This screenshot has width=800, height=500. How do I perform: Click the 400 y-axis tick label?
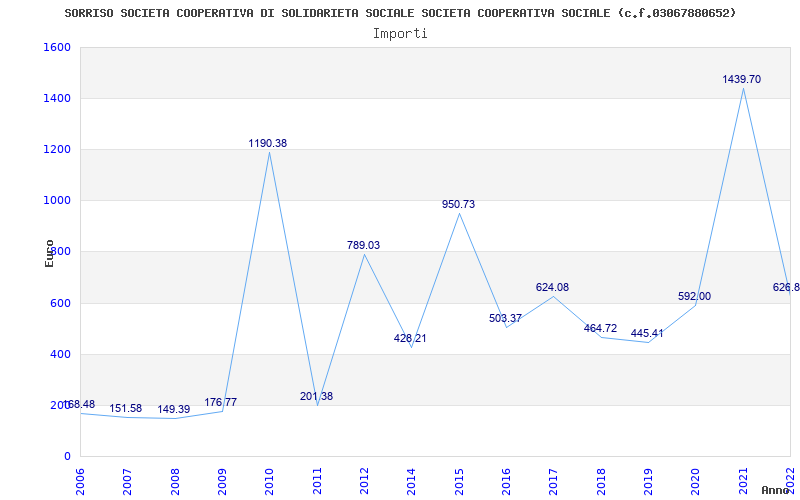point(60,355)
